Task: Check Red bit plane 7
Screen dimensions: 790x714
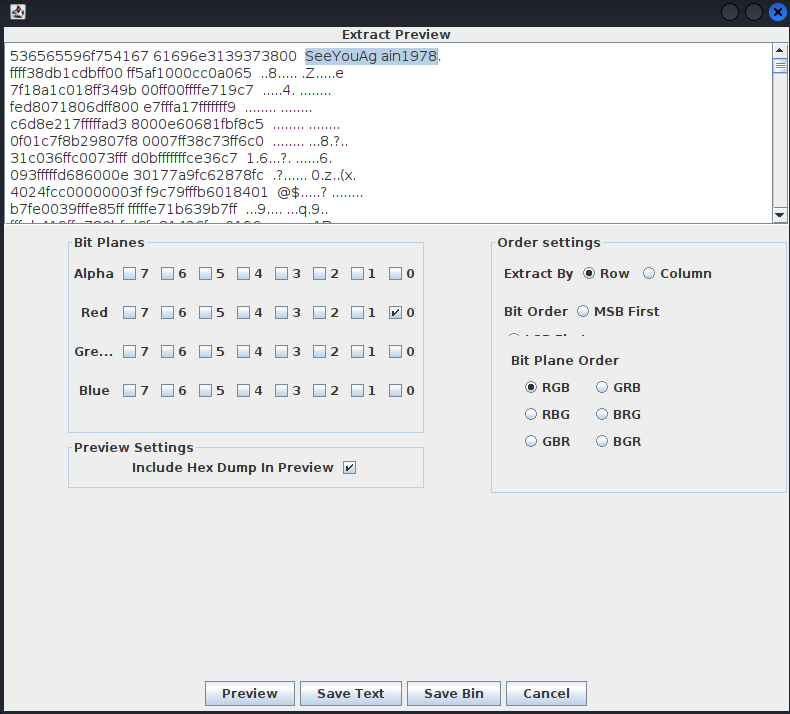Action: (x=129, y=312)
